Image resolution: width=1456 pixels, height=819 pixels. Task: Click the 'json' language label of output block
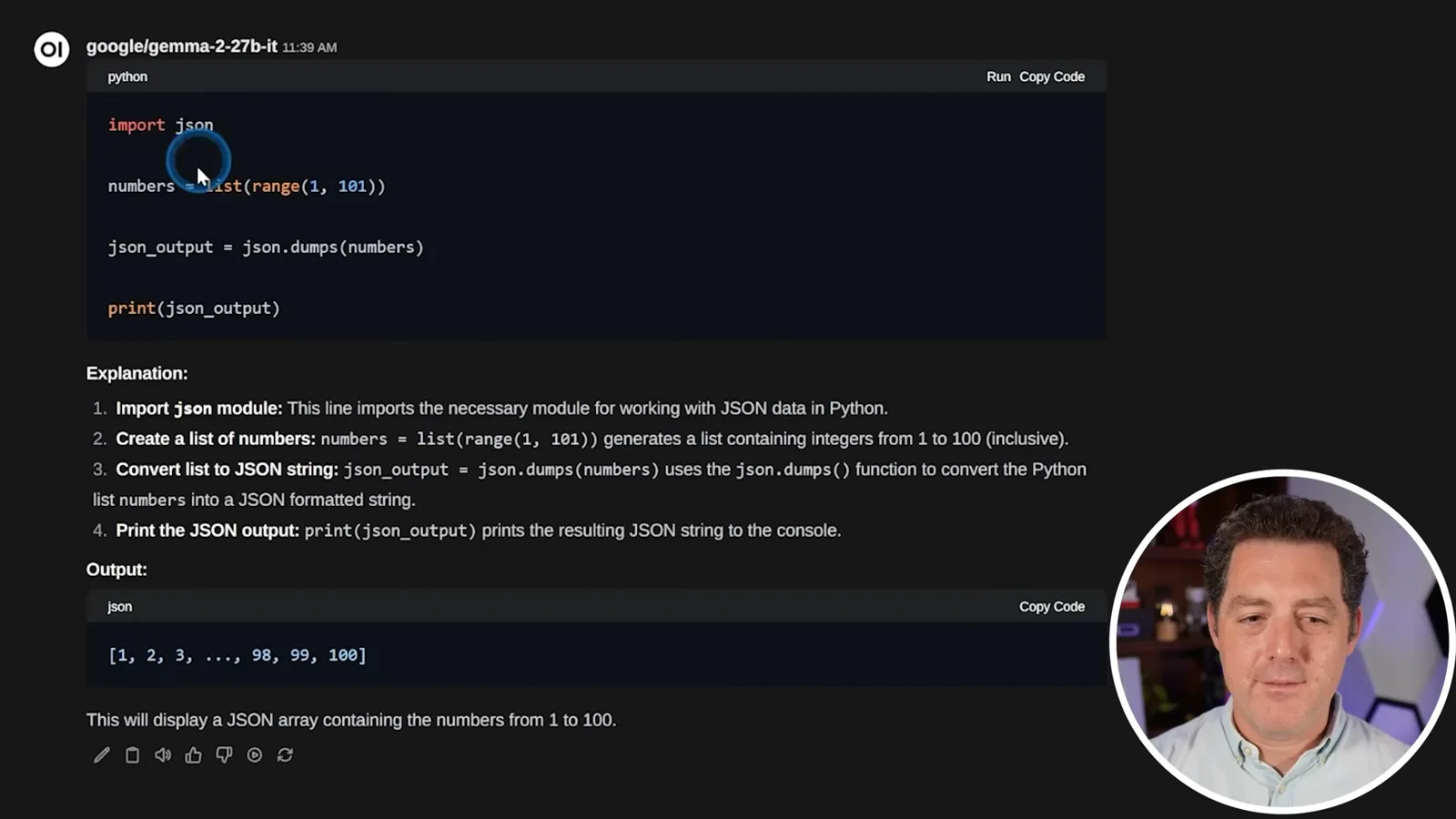coord(119,606)
